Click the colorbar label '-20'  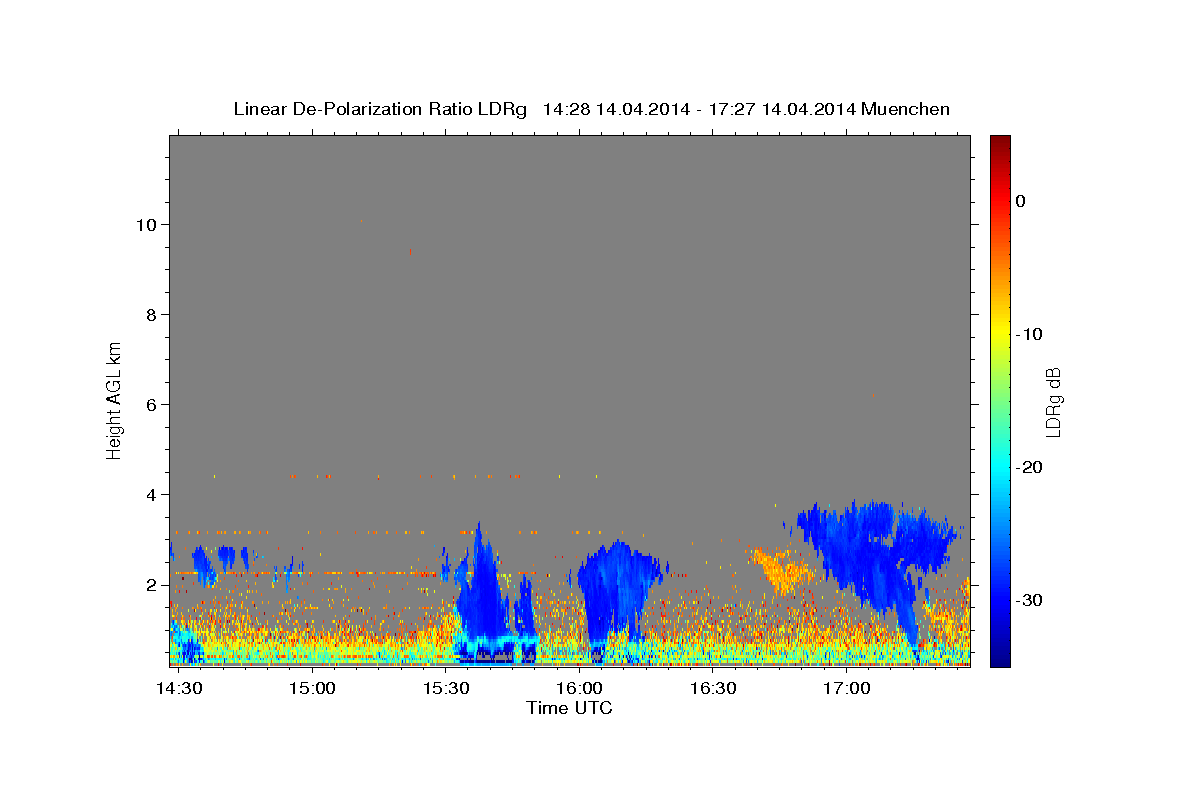point(1030,467)
